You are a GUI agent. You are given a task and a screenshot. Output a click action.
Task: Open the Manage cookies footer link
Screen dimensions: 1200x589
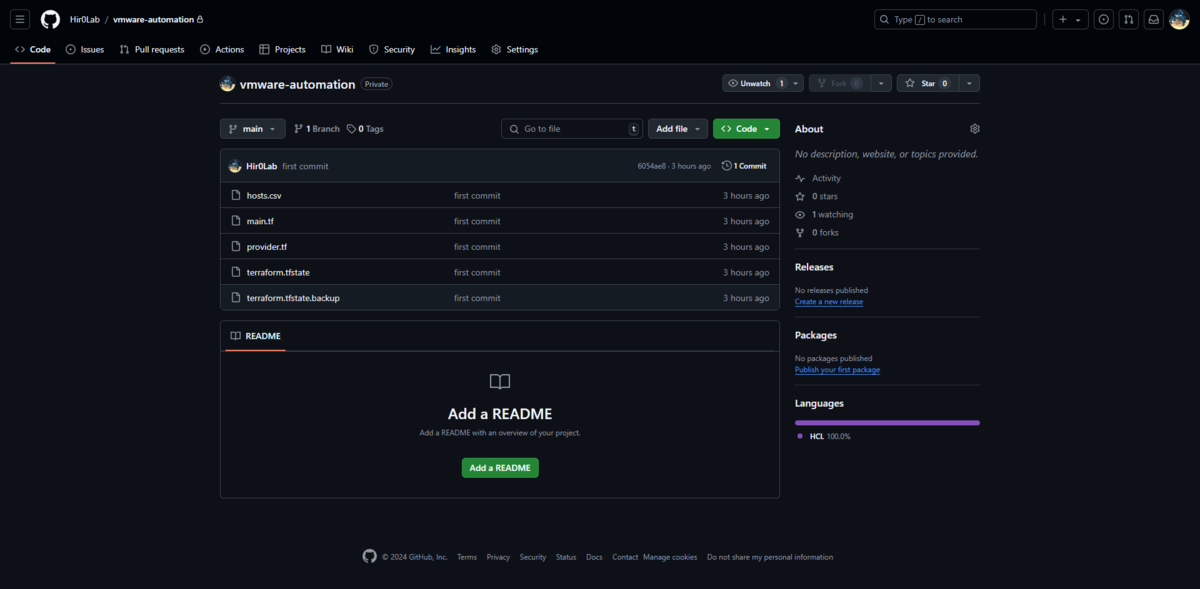[670, 557]
